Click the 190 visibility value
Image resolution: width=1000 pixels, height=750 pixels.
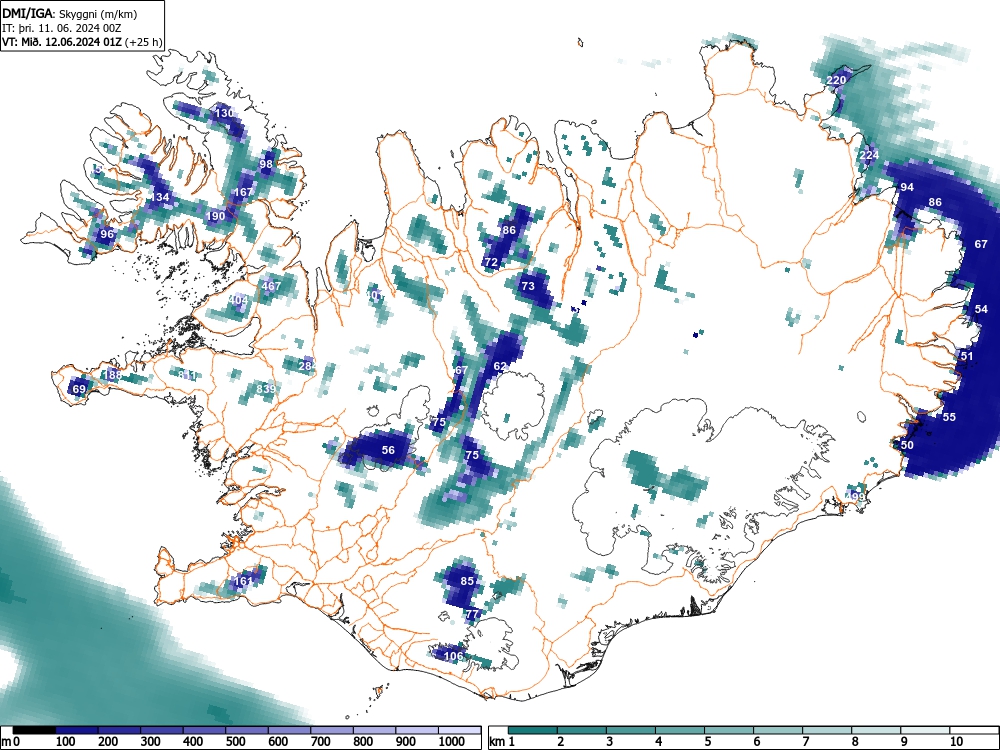click(216, 216)
